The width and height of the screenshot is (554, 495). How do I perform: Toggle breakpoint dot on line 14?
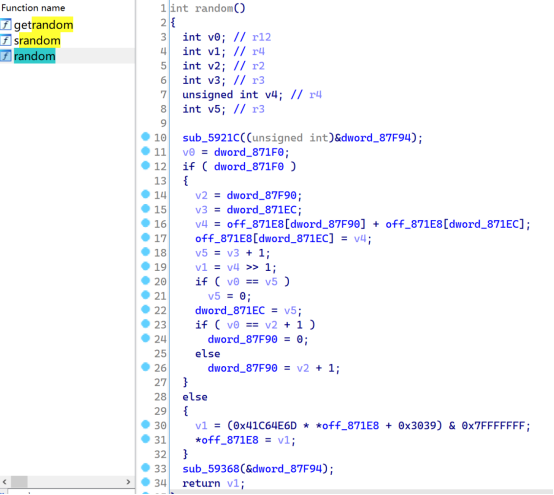point(146,194)
